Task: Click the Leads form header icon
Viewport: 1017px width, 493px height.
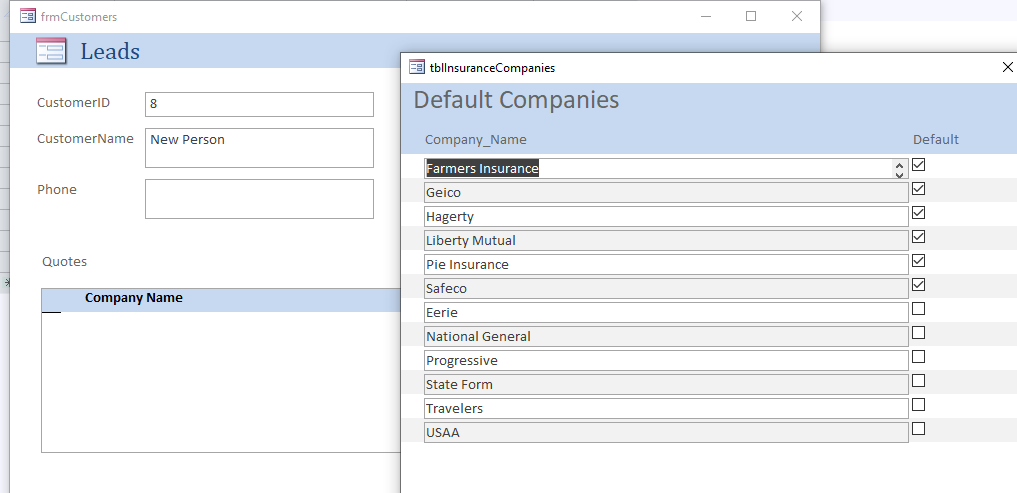Action: [51, 51]
